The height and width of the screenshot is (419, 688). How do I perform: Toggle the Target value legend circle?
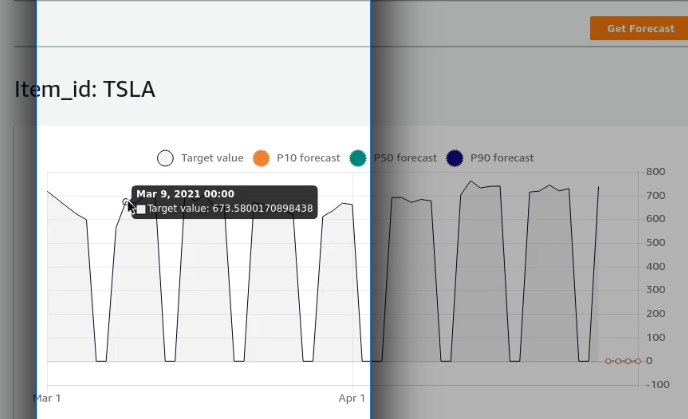pos(166,158)
